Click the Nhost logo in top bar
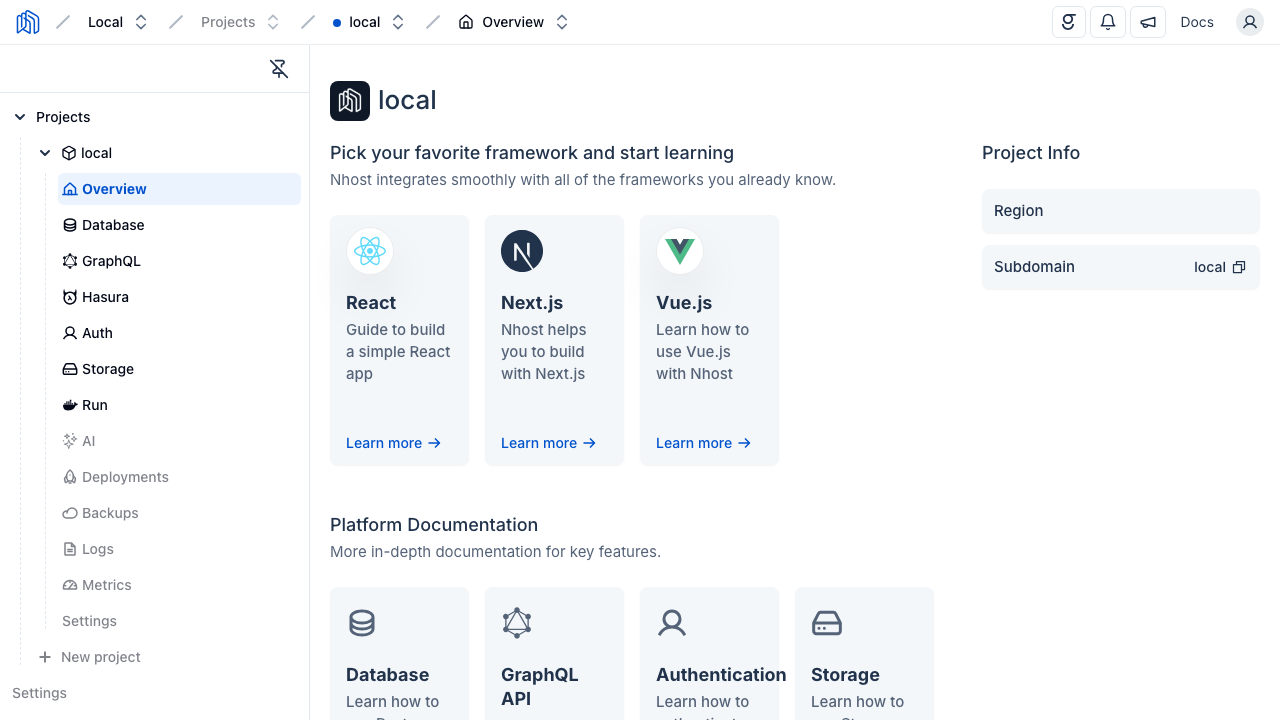Image resolution: width=1280 pixels, height=720 pixels. tap(28, 22)
